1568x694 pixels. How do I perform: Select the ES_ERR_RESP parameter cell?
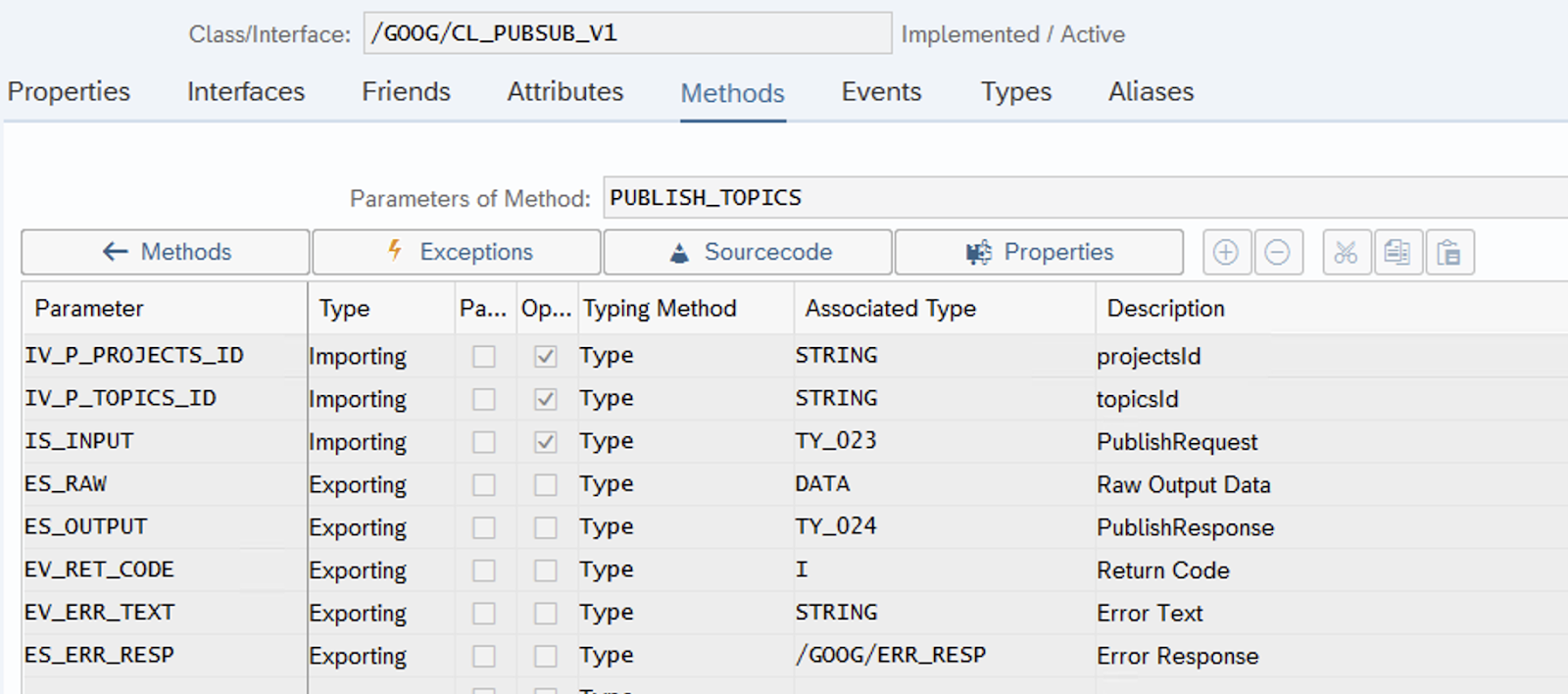[x=100, y=655]
